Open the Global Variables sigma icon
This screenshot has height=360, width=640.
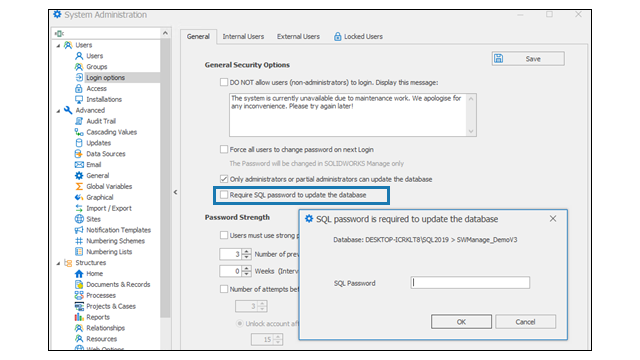coord(79,187)
